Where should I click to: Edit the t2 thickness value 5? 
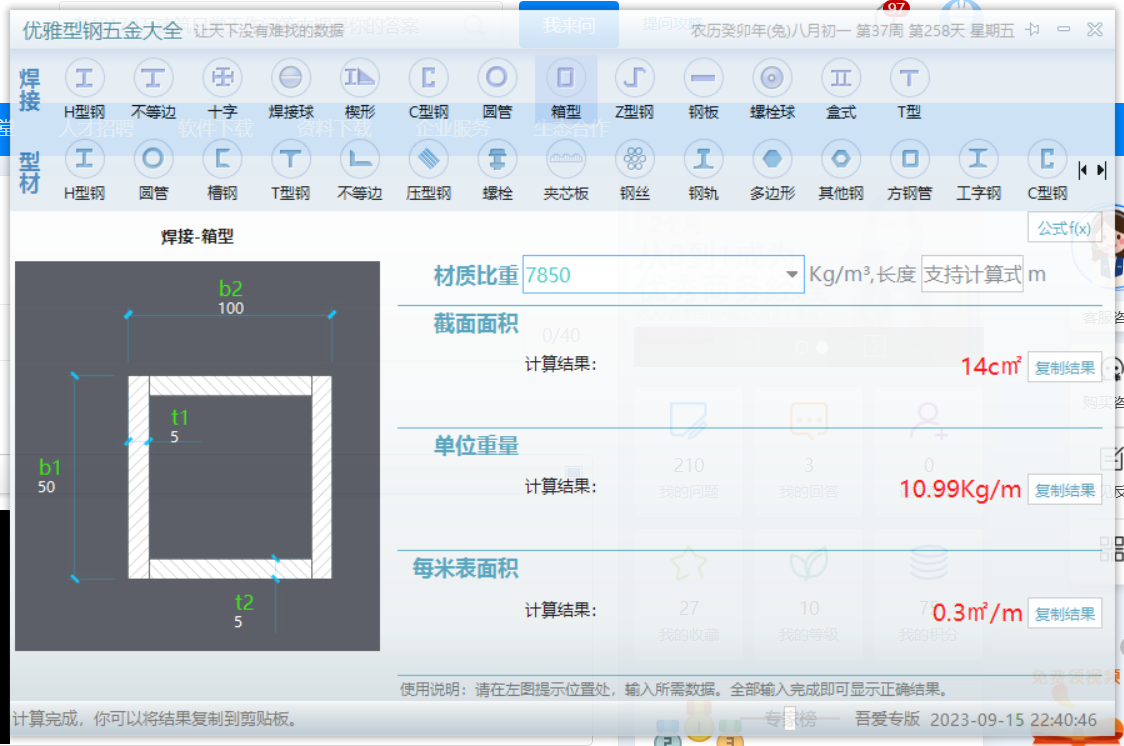point(238,622)
